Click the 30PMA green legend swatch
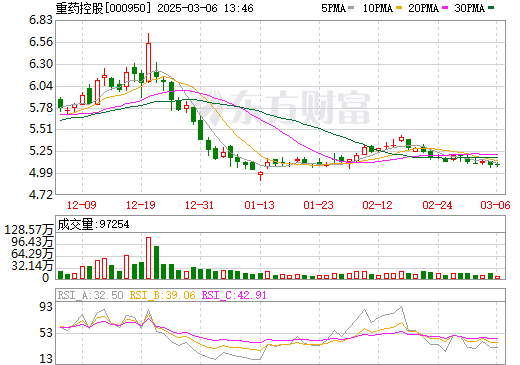The width and height of the screenshot is (520, 365). pos(491,8)
